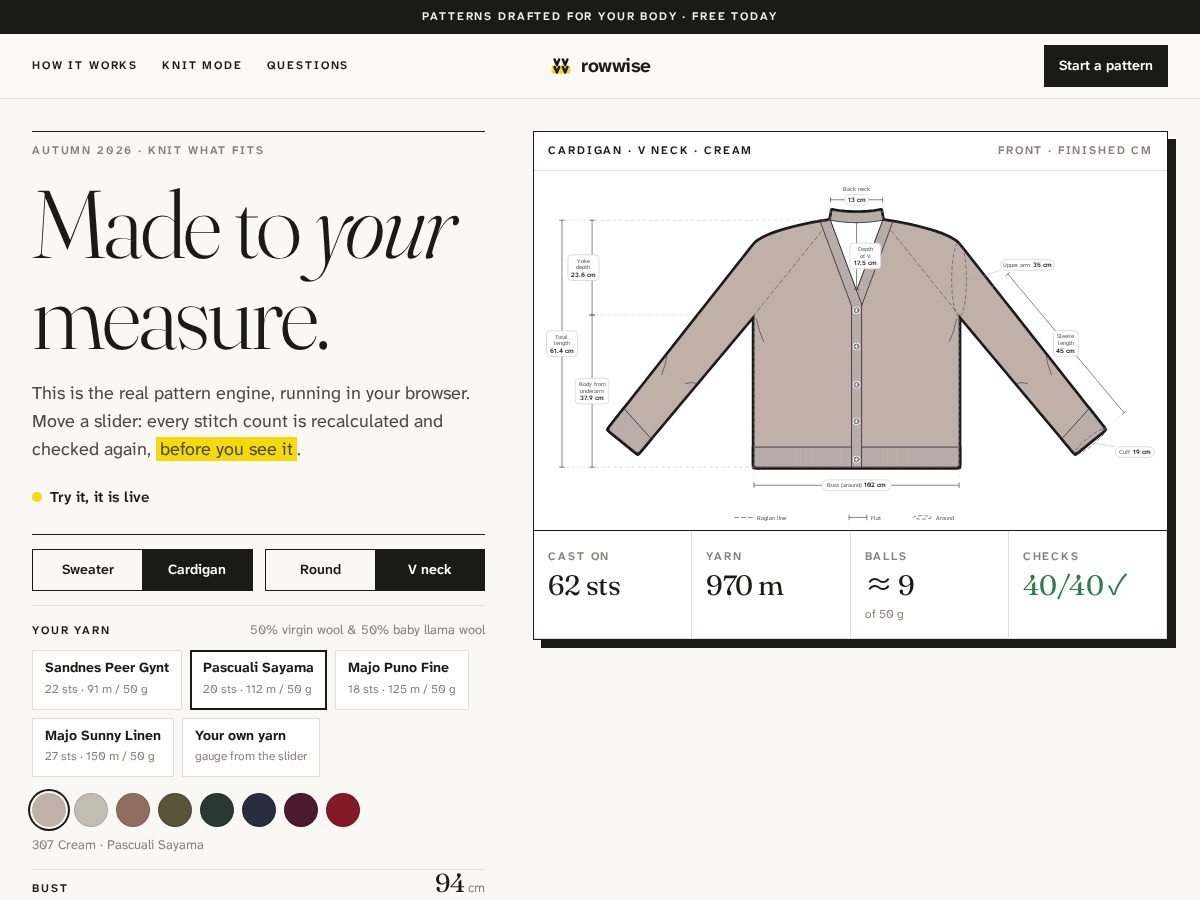The height and width of the screenshot is (900, 1200).
Task: Click the Flat legend entry
Action: [x=865, y=518]
